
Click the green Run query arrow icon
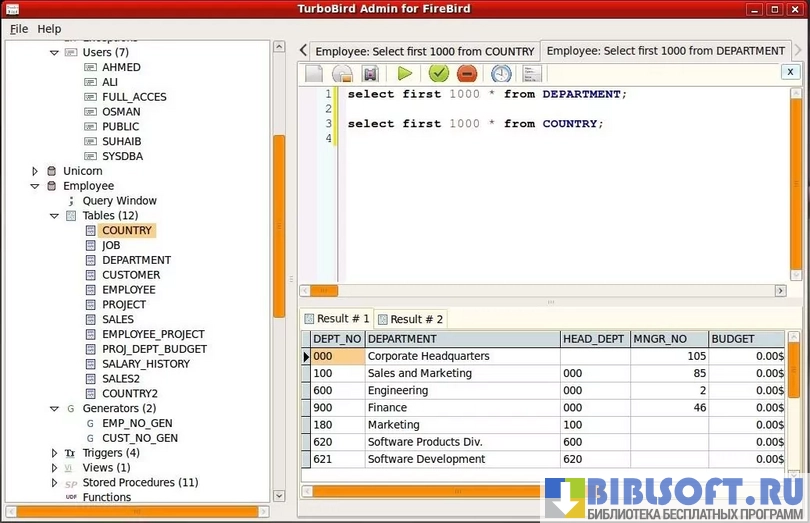coord(404,73)
